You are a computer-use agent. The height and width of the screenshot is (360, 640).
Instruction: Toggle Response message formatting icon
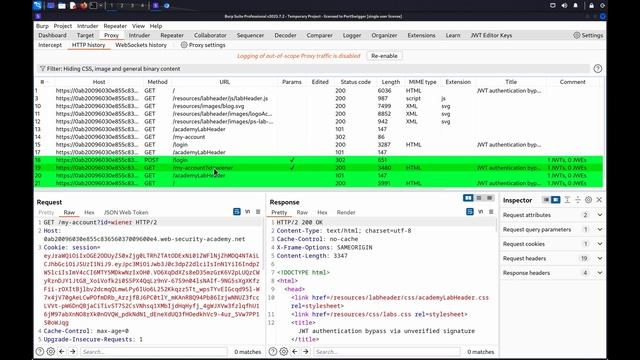[470, 211]
